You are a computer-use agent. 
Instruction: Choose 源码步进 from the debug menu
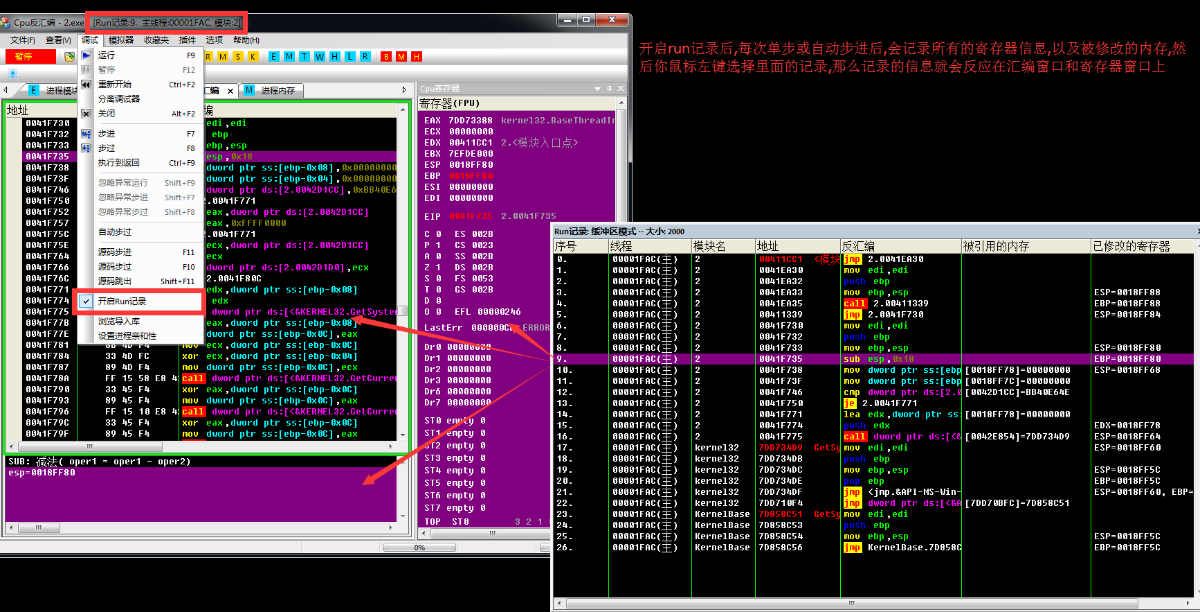(x=141, y=252)
